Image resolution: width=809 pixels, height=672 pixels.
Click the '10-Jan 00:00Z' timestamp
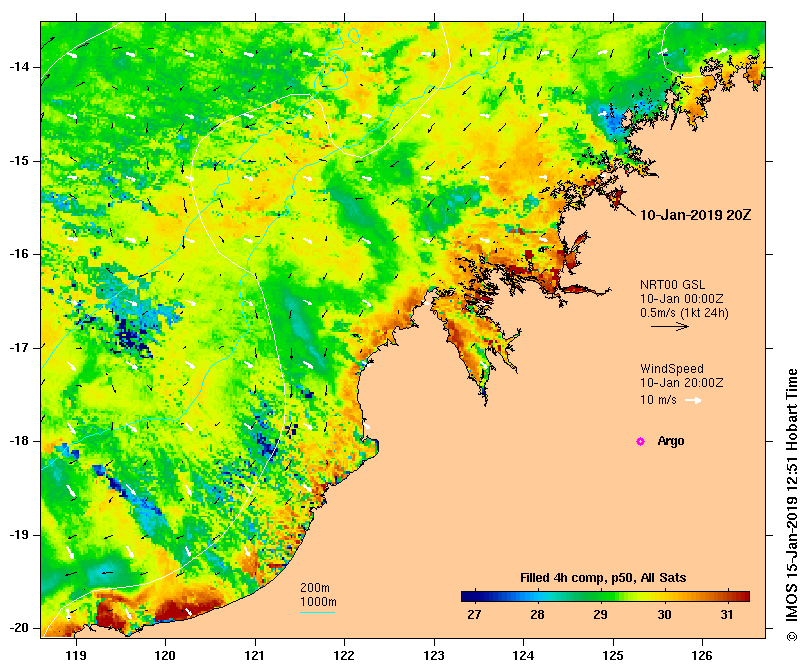(x=682, y=299)
